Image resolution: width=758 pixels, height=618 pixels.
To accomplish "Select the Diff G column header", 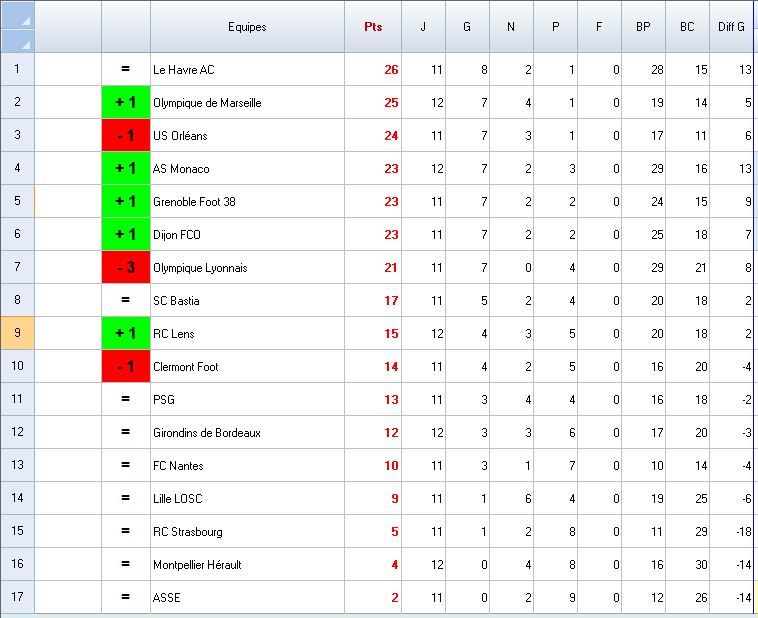I will pyautogui.click(x=732, y=27).
